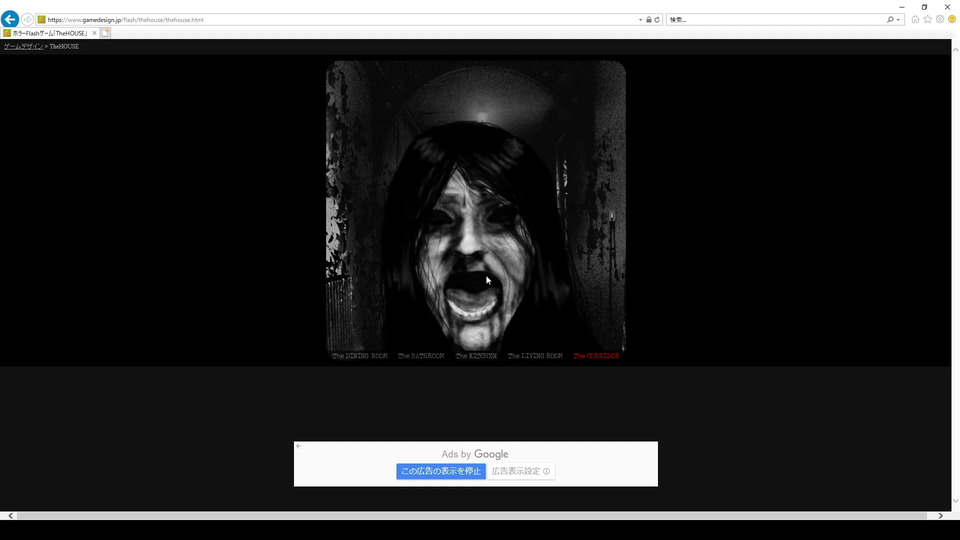Viewport: 960px width, 540px height.
Task: Click the "Ads by Google" text
Action: click(x=475, y=454)
